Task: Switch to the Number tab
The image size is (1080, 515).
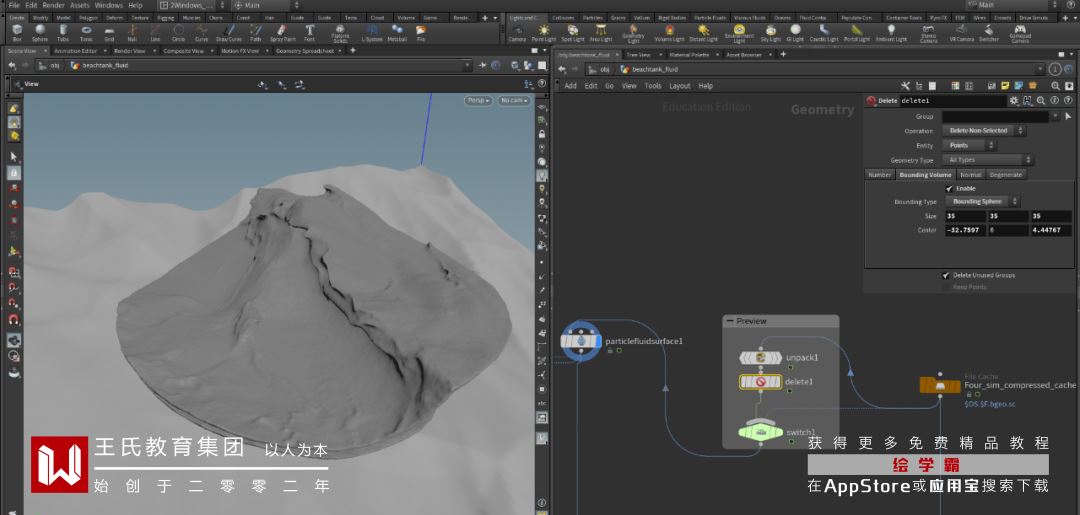Action: point(880,174)
